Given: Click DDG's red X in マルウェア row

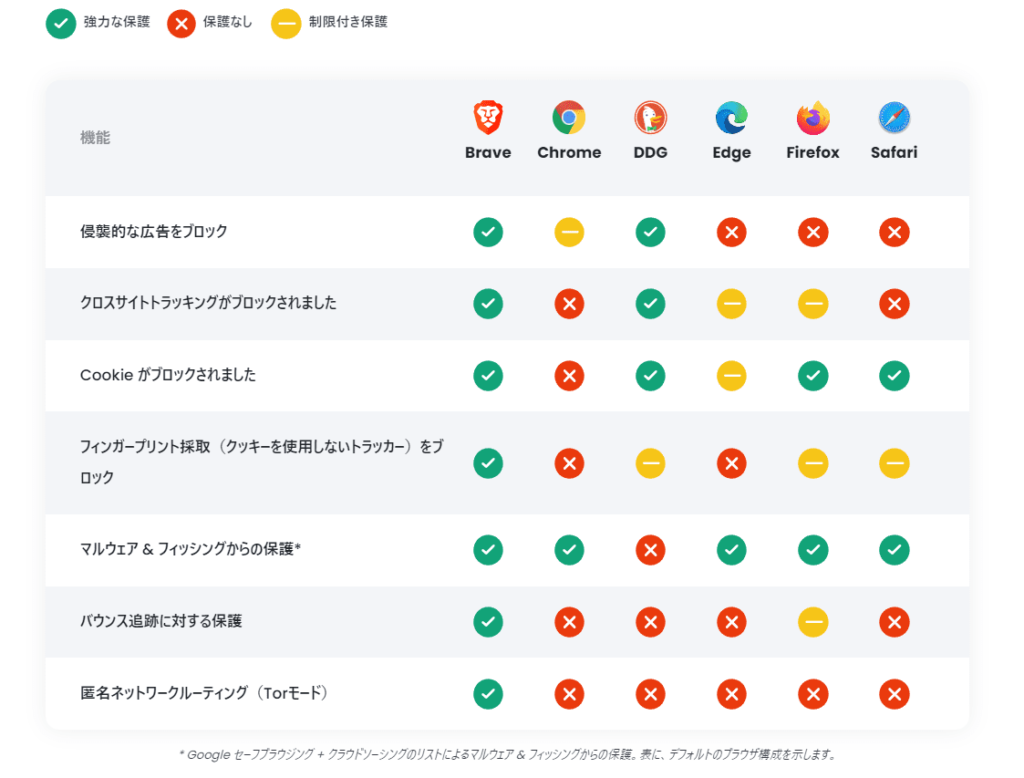Looking at the screenshot, I should [650, 550].
